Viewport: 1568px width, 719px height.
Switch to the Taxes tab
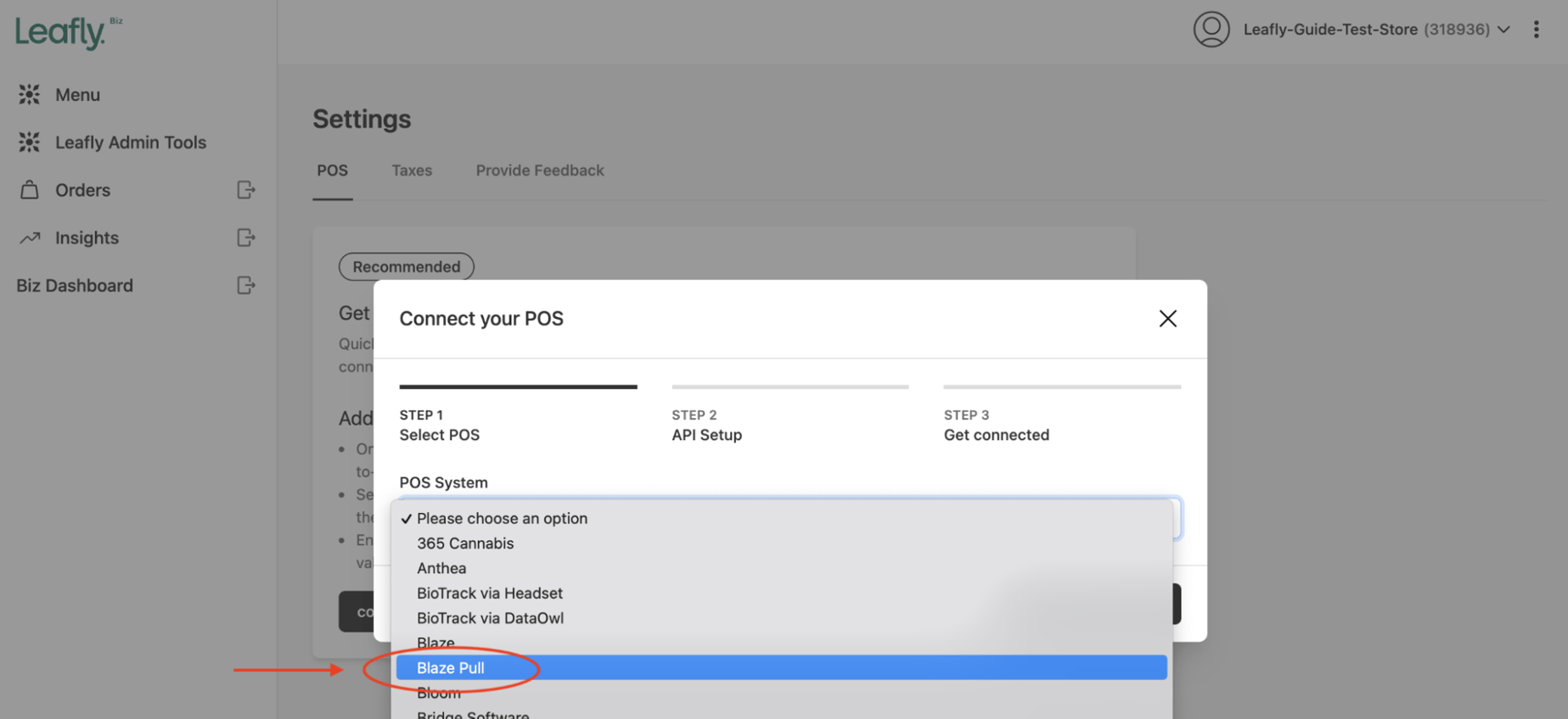point(411,170)
